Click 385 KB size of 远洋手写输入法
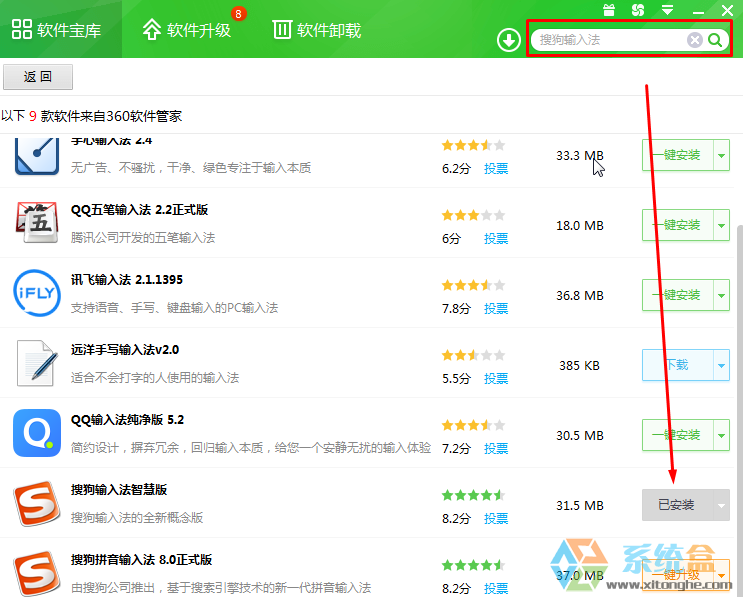This screenshot has height=597, width=743. pyautogui.click(x=579, y=366)
